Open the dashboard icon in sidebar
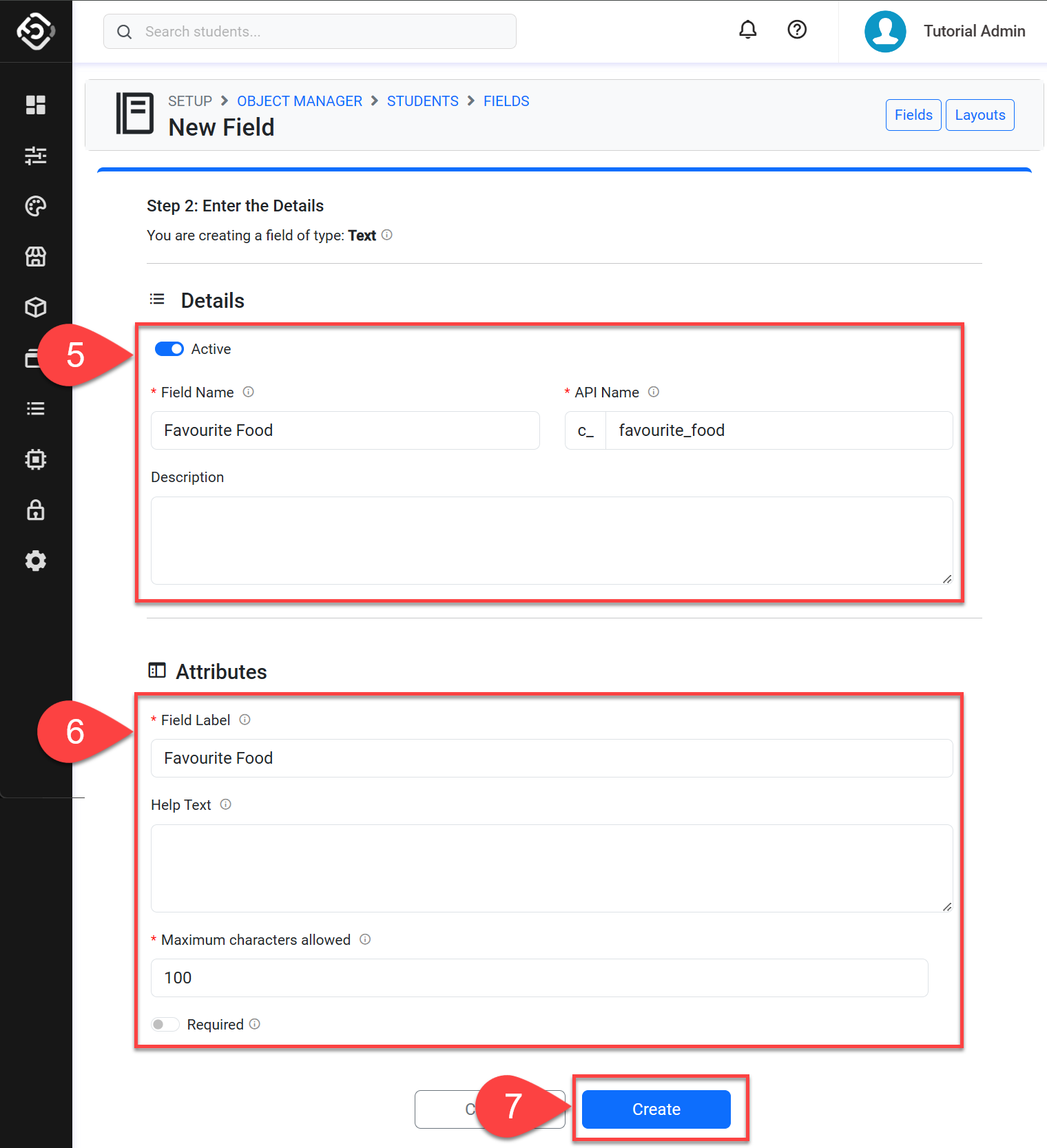Screen dimensions: 1047x1148 click(36, 105)
